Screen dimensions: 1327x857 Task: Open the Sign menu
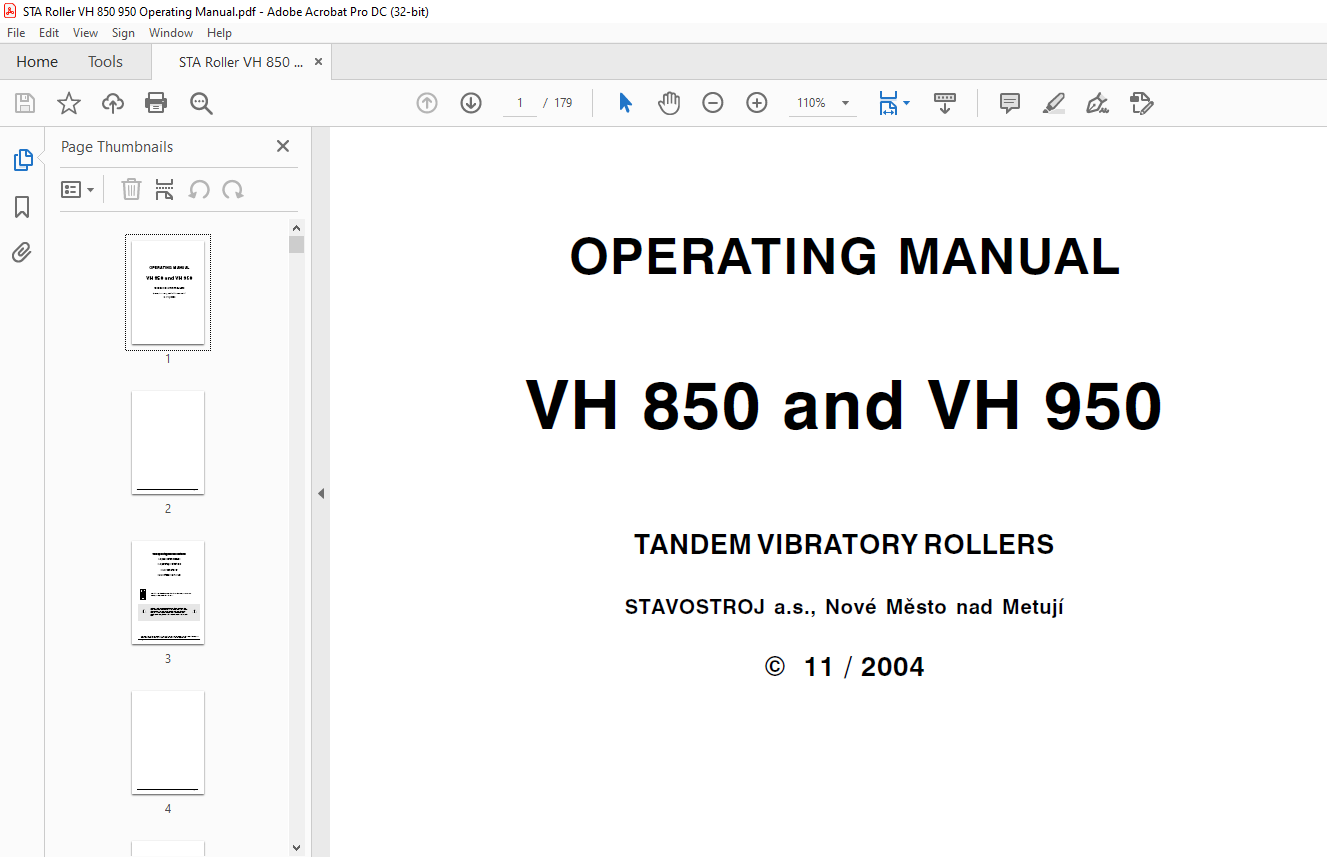tap(123, 33)
